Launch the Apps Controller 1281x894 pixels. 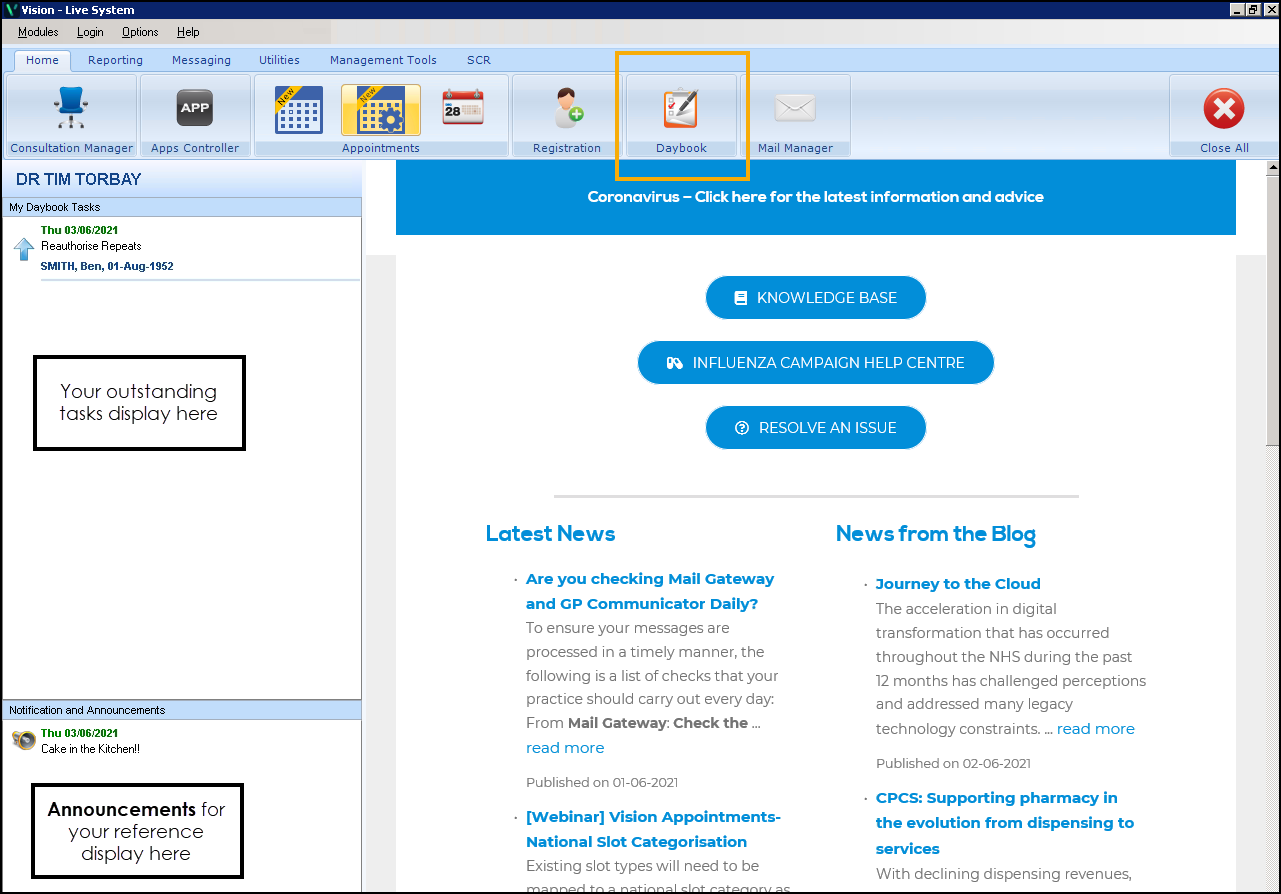pyautogui.click(x=195, y=108)
